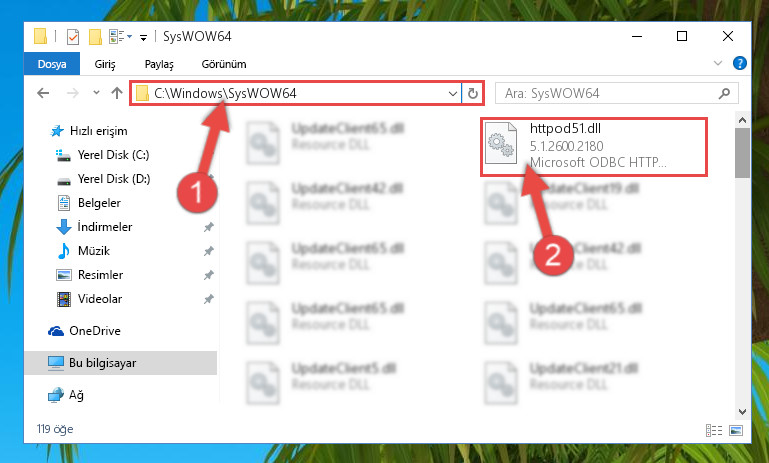This screenshot has height=463, width=769.
Task: Switch to the Görünüm ribbon tab
Action: (224, 64)
